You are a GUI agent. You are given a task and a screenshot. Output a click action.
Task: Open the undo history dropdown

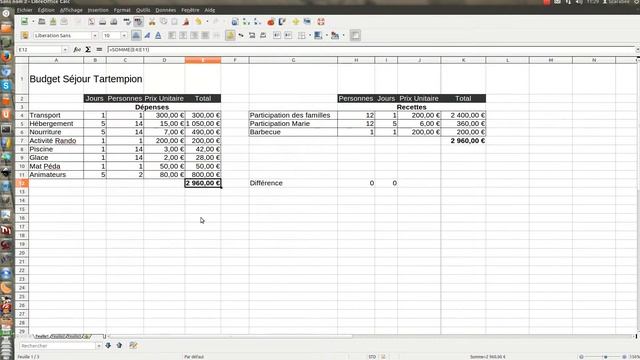(x=207, y=22)
